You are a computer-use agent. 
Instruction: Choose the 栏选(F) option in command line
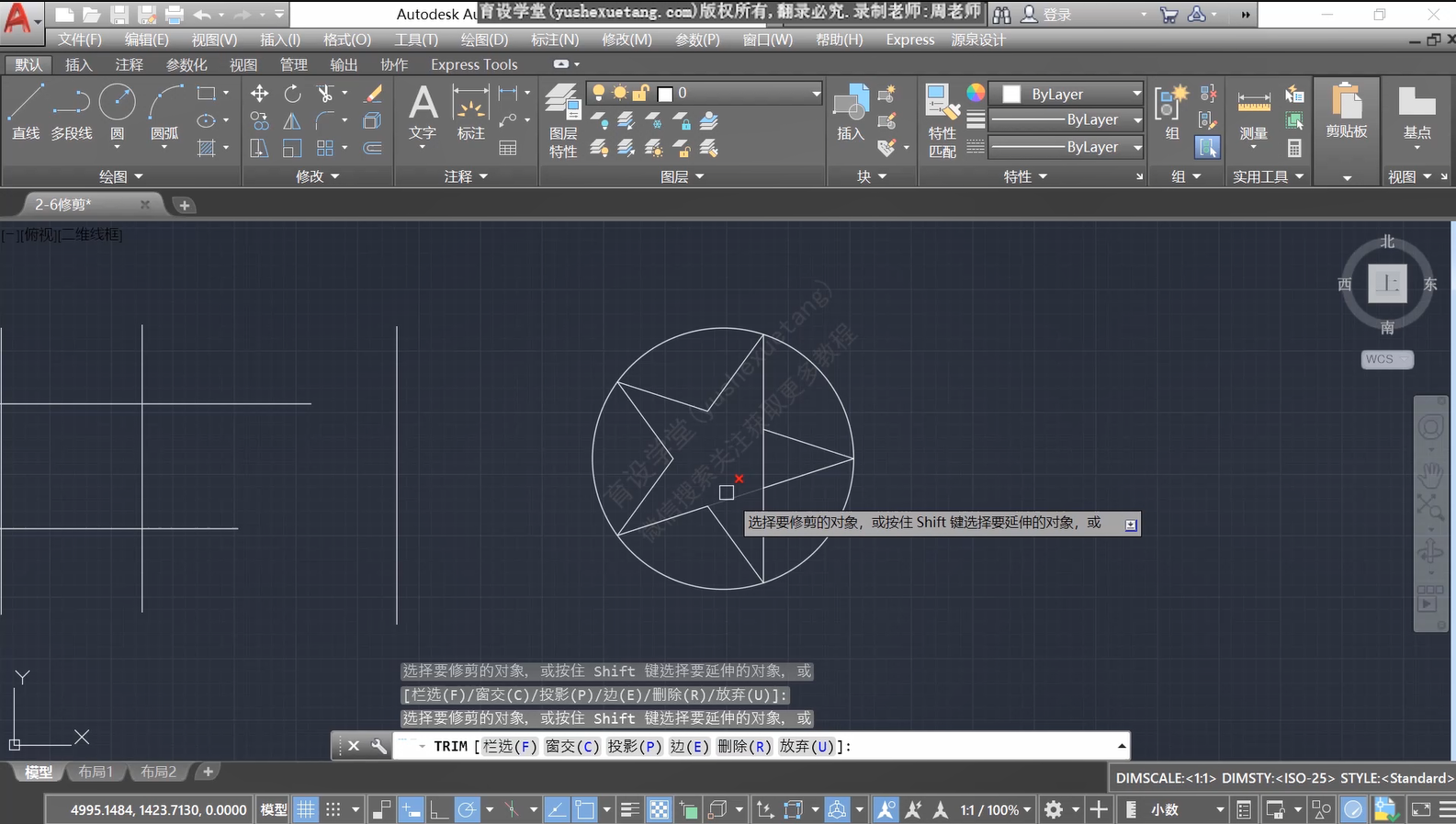tap(510, 746)
